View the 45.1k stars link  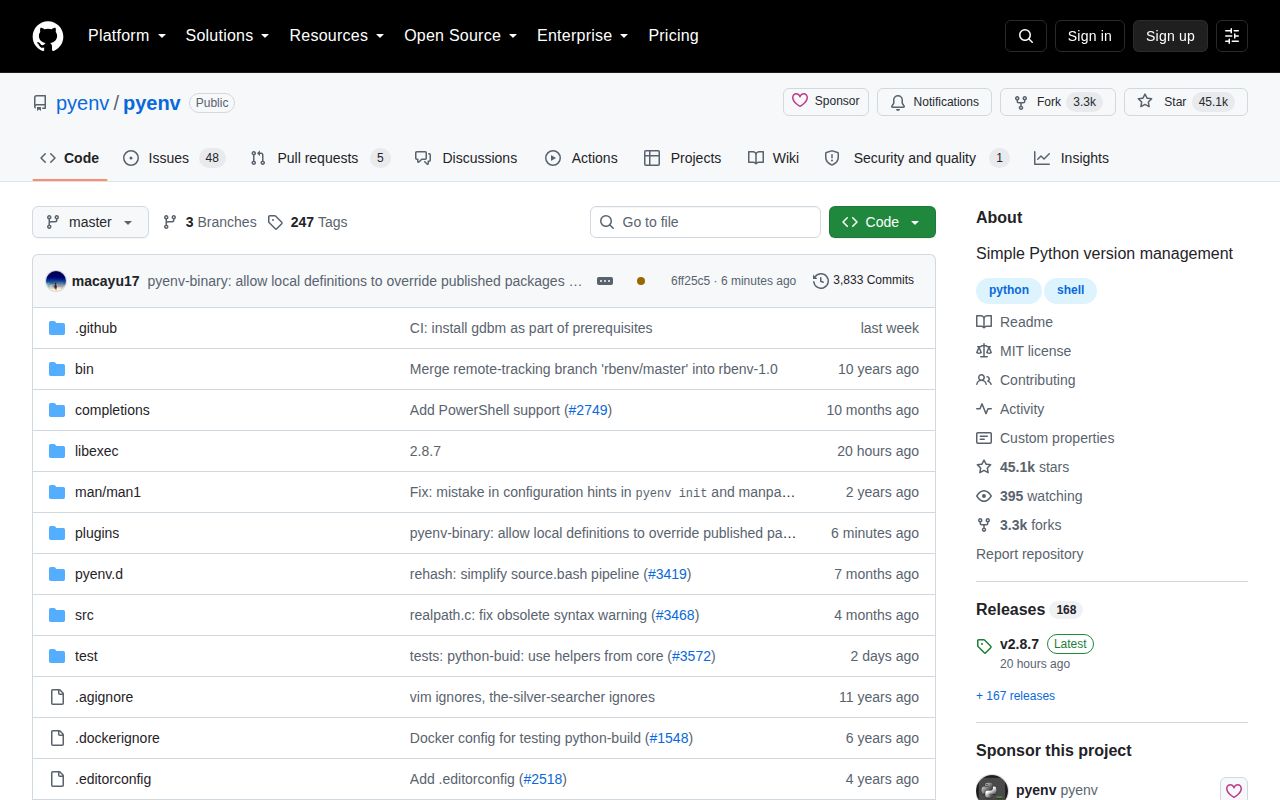click(1022, 467)
